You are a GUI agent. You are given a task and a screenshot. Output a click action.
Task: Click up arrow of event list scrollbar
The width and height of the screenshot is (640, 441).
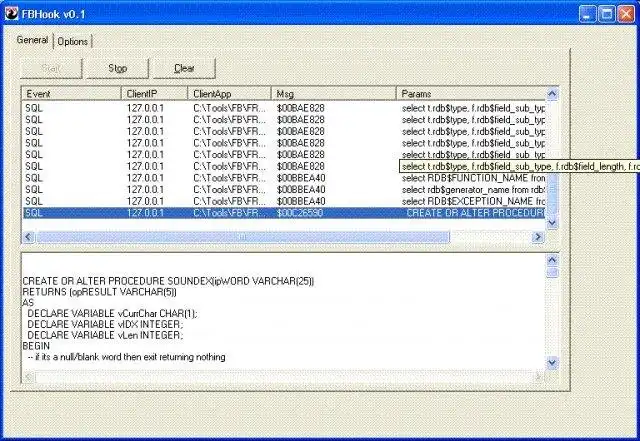(x=552, y=94)
